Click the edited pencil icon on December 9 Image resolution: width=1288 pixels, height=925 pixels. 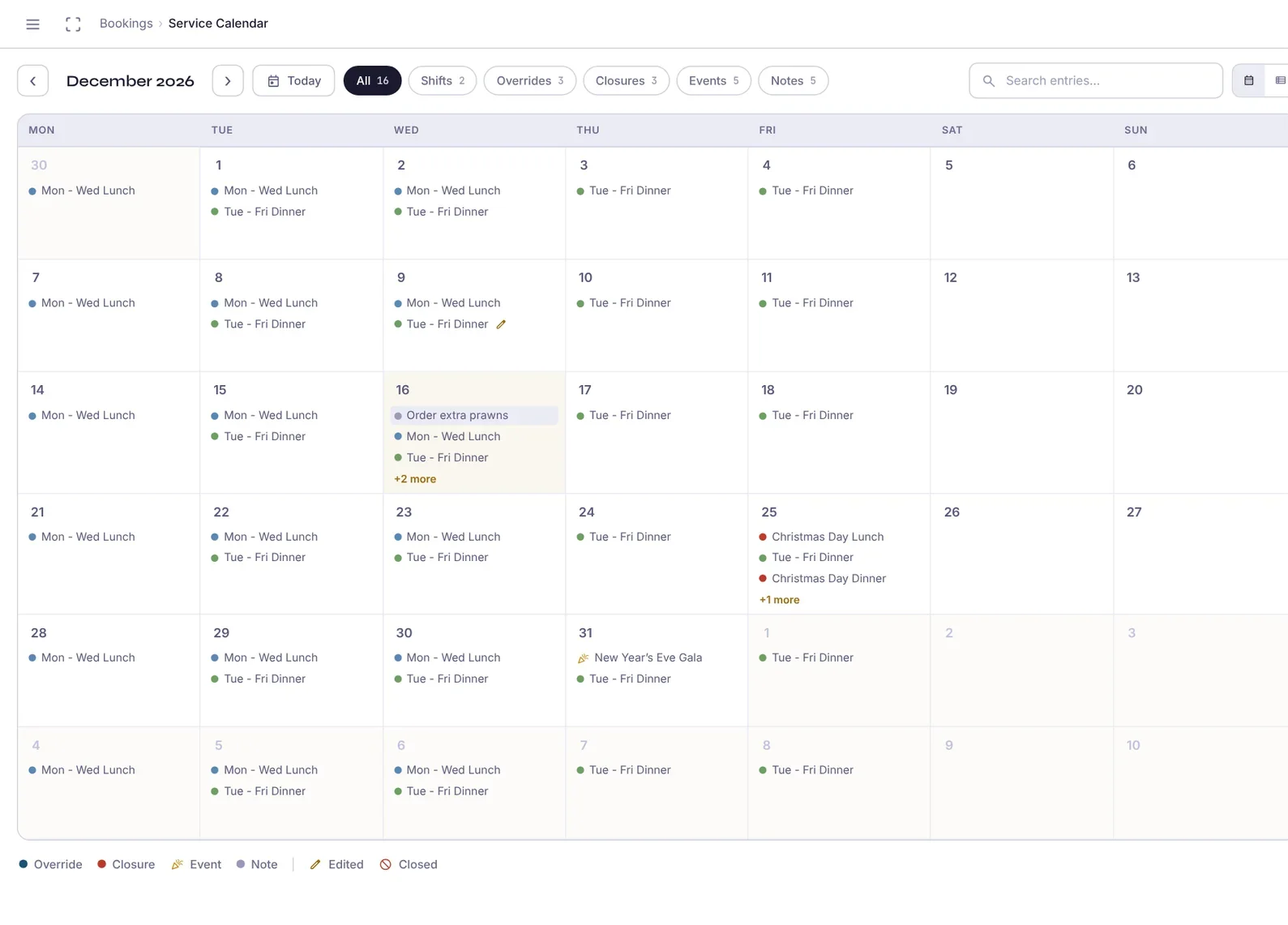[501, 324]
